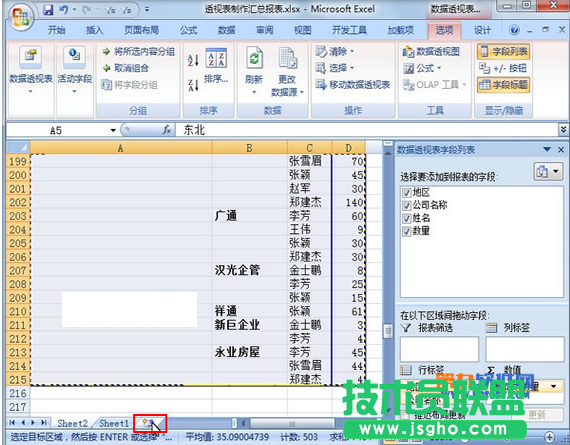Uncheck the 公司名称 field checkbox
570x445 pixels.
point(406,205)
